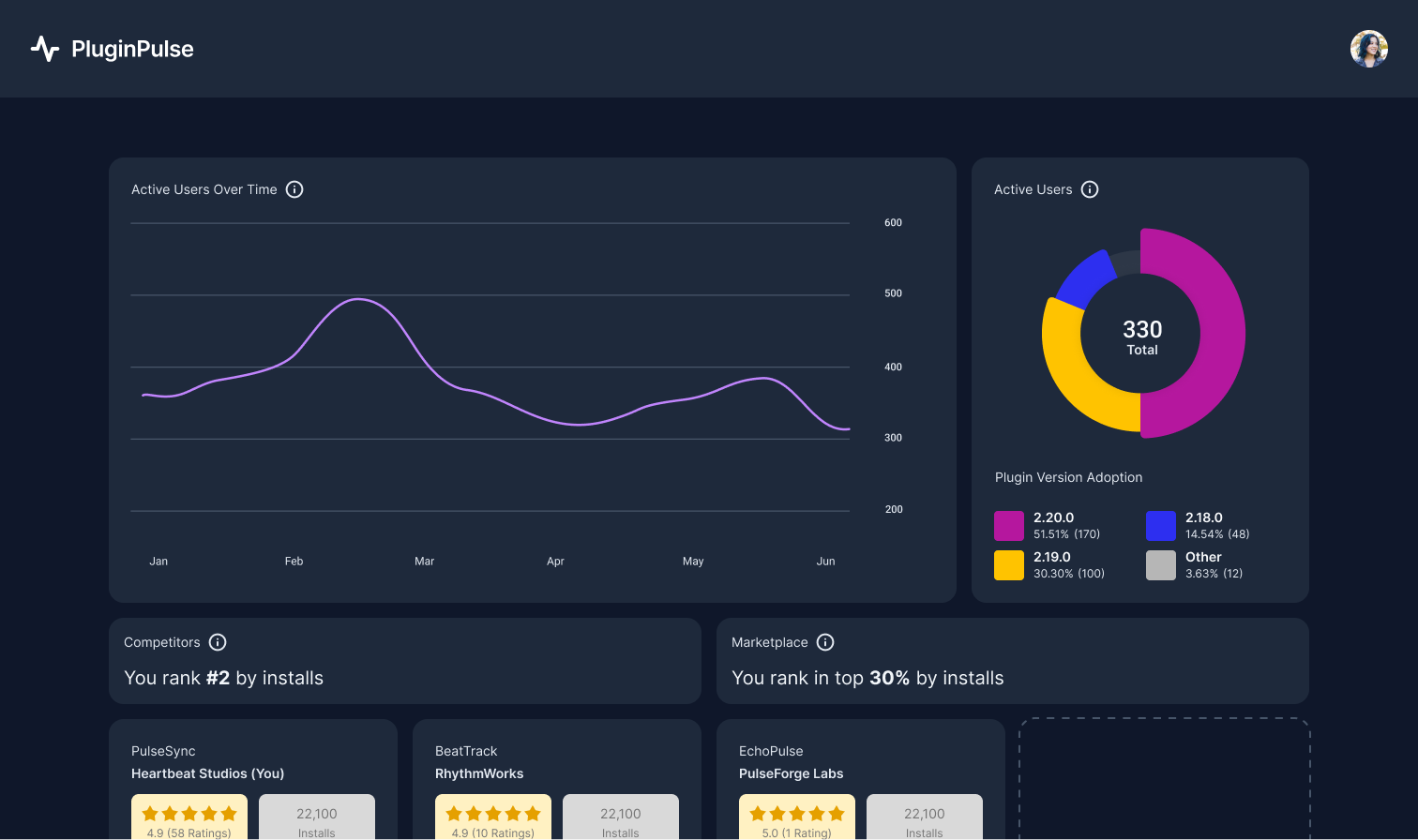Click the 51.51% (170) legend value
The image size is (1418, 840).
point(1066,534)
